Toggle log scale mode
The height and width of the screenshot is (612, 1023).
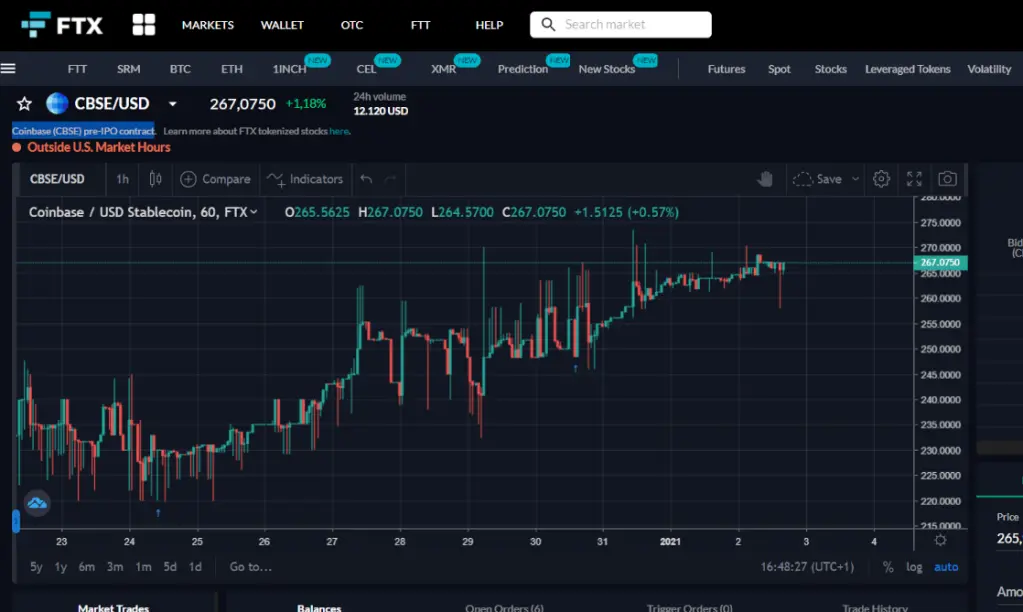[x=914, y=567]
